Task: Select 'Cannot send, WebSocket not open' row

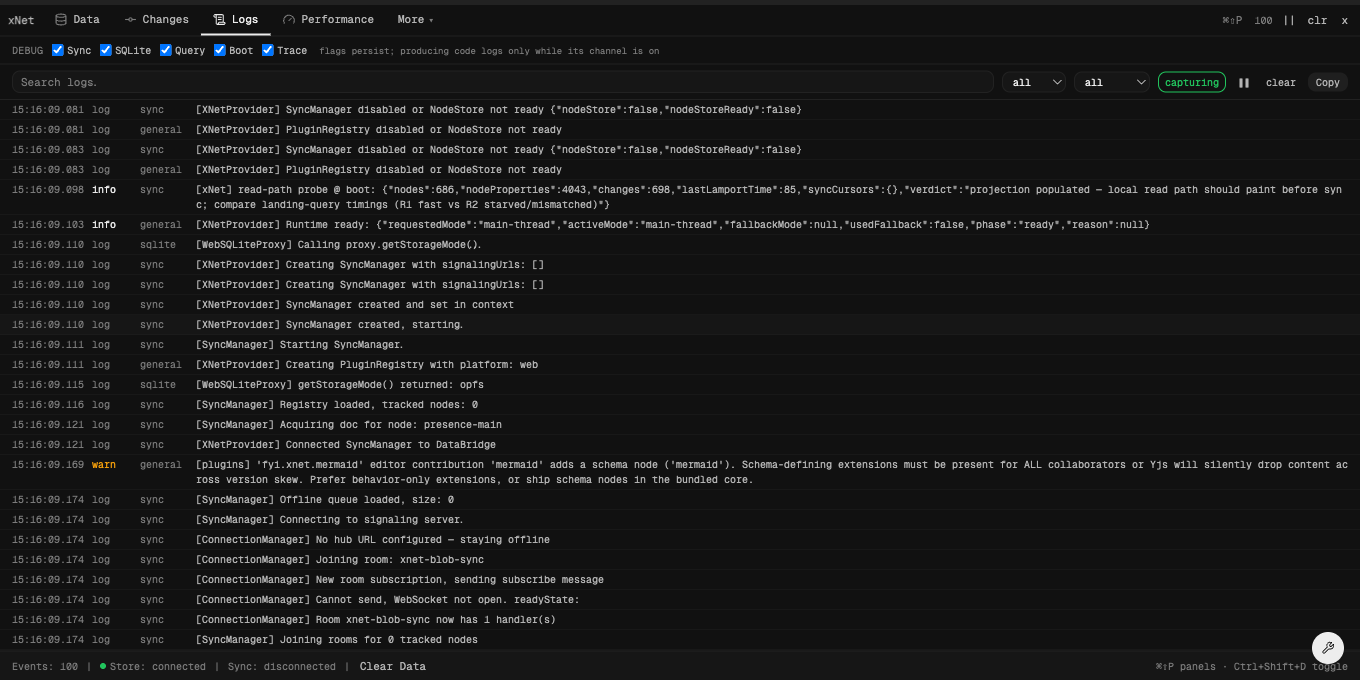Action: 680,600
